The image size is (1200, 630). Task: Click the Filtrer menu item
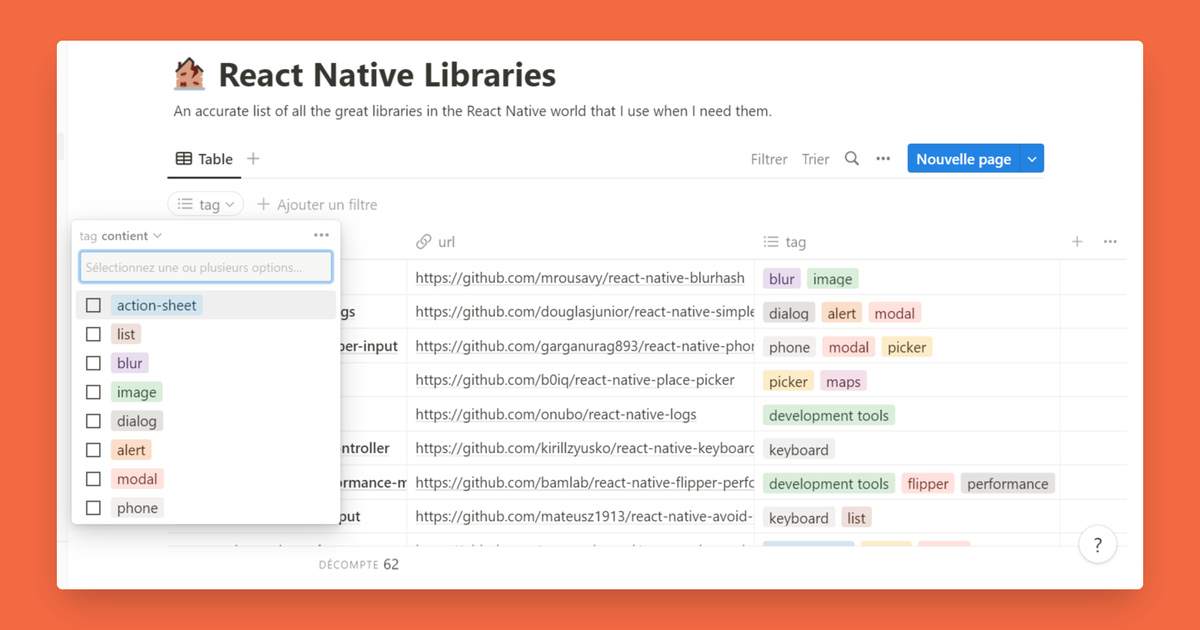click(x=769, y=159)
